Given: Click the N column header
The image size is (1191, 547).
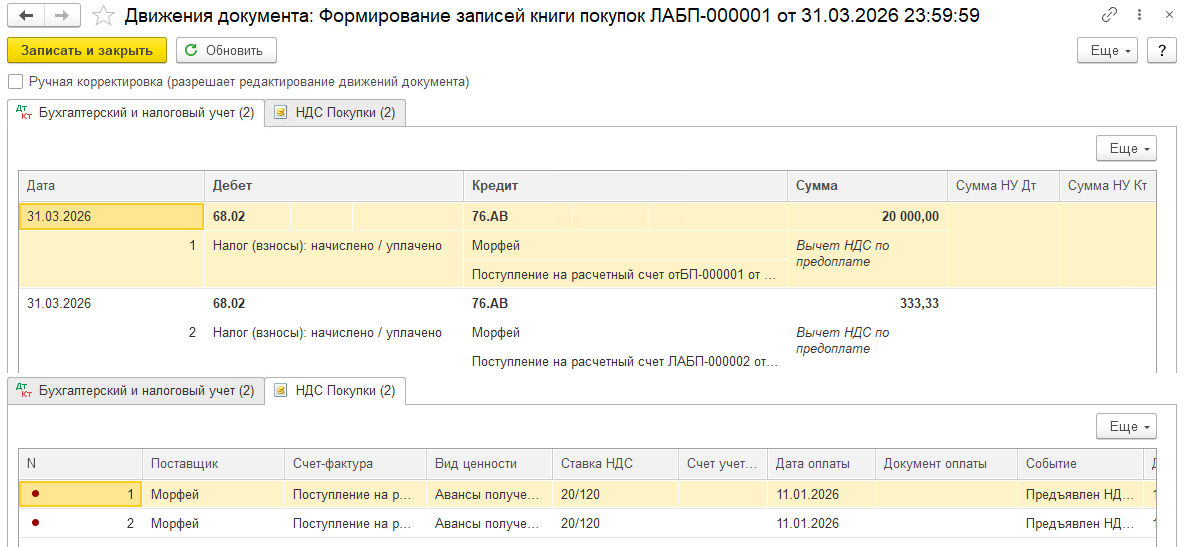Looking at the screenshot, I should [x=81, y=463].
